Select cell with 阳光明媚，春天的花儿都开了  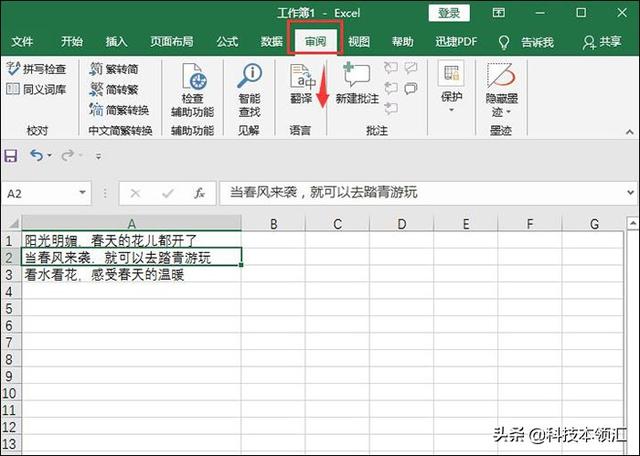point(131,240)
